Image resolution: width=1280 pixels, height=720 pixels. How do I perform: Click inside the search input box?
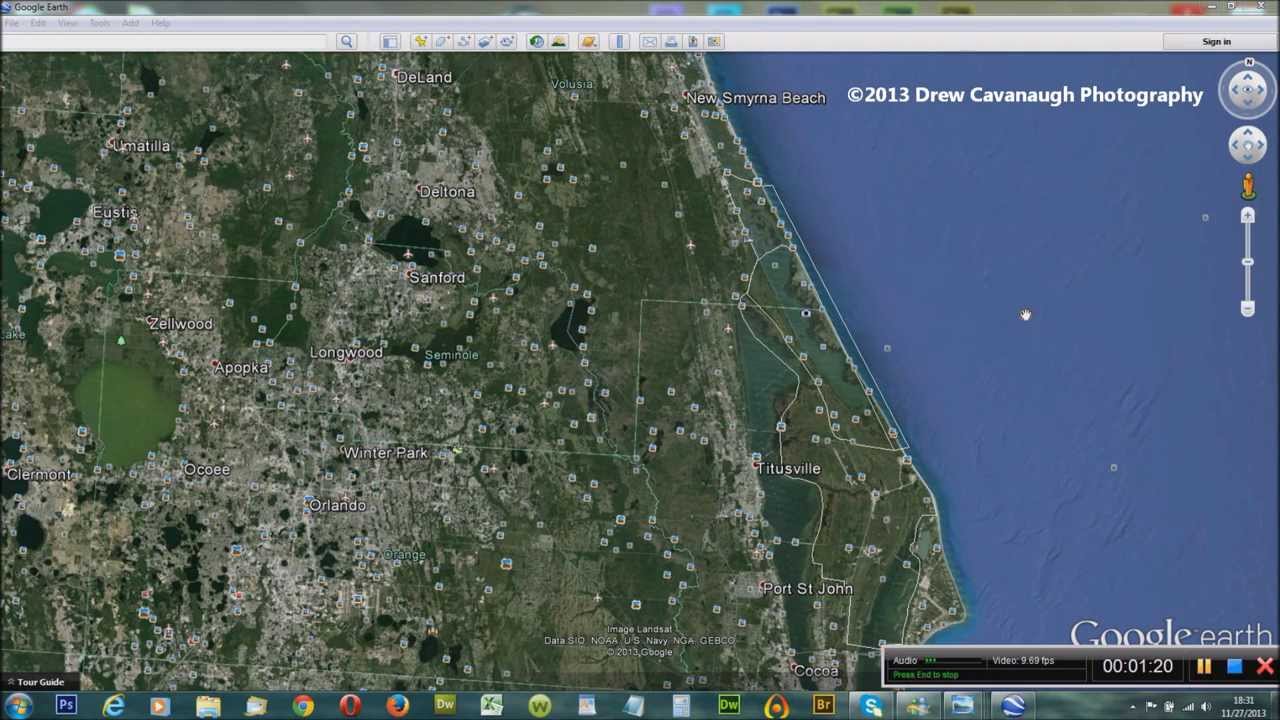[x=165, y=41]
